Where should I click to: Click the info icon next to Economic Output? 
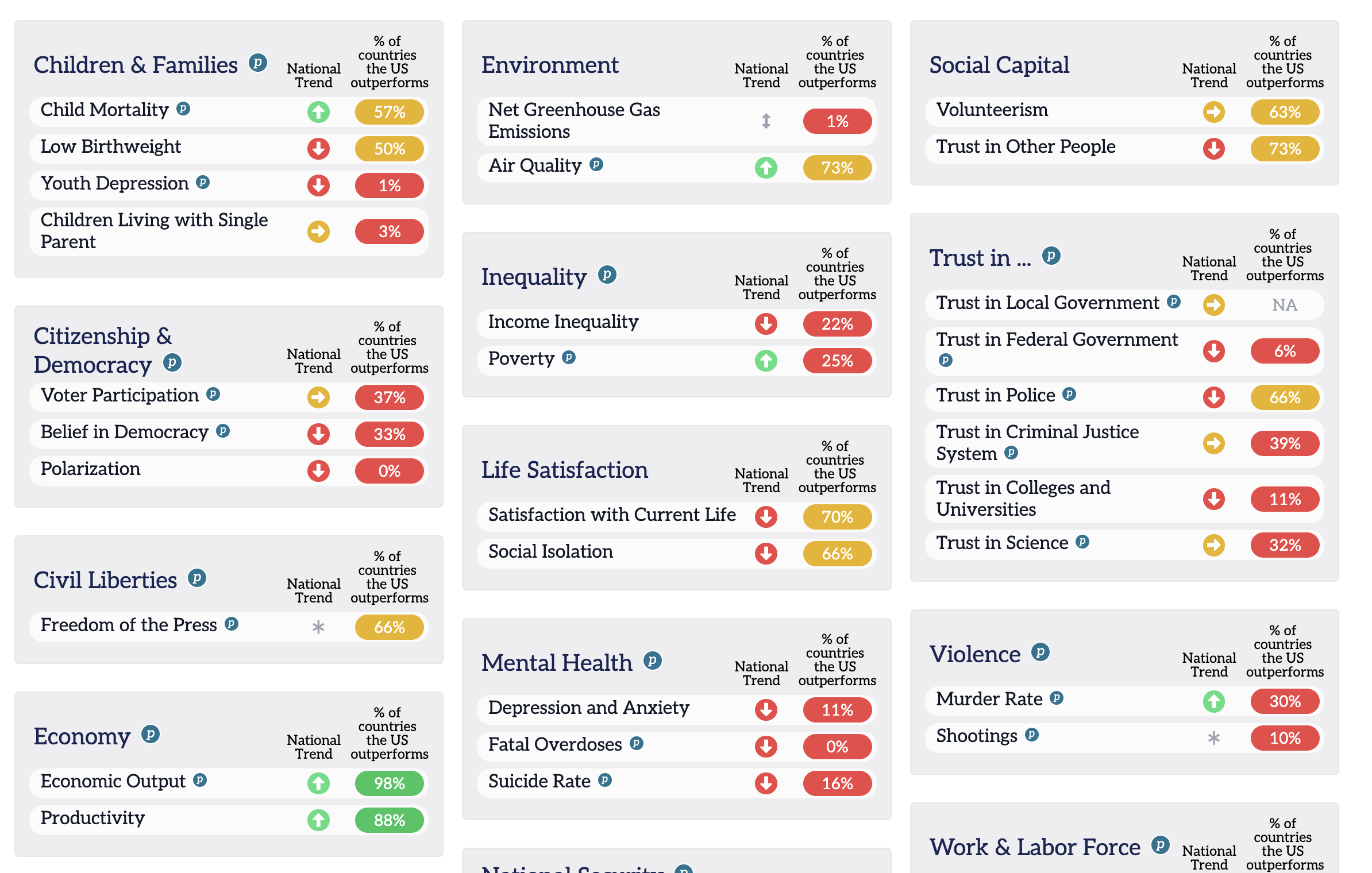[200, 780]
